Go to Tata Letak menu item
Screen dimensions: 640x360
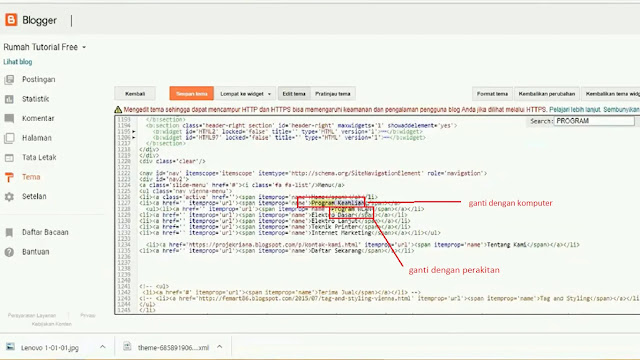coord(39,158)
